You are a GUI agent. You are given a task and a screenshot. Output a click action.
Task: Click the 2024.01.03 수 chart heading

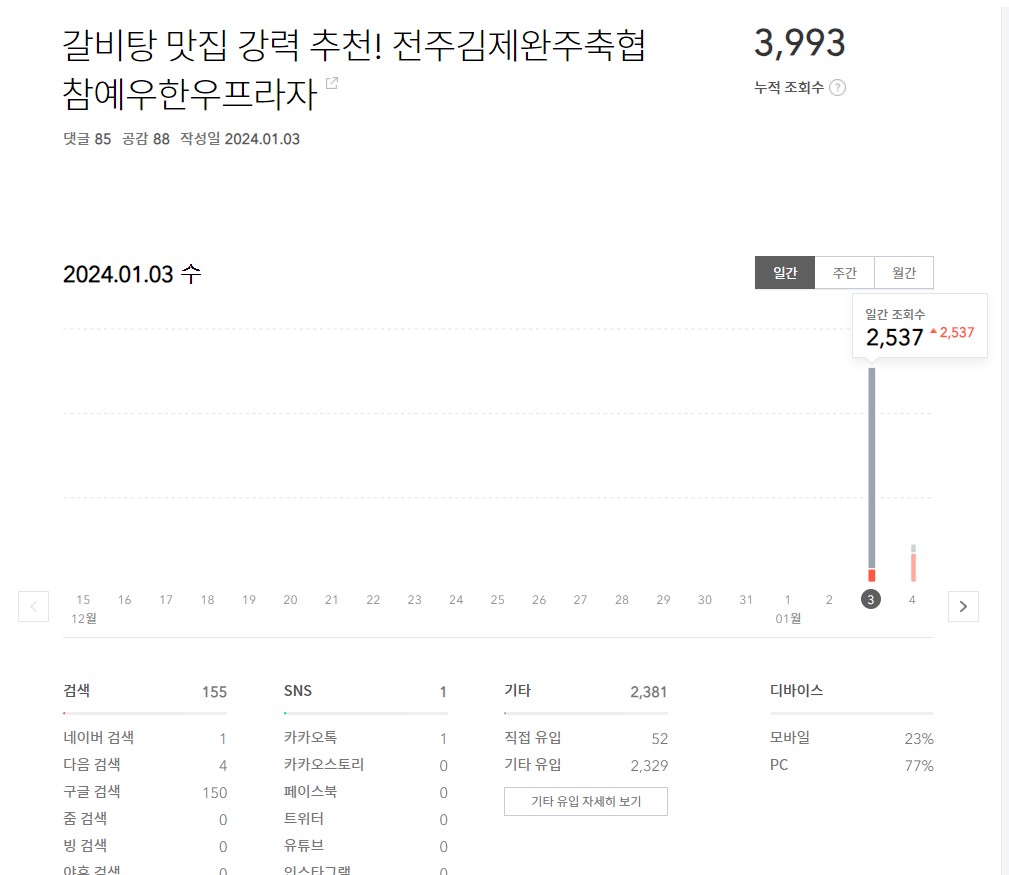click(132, 274)
